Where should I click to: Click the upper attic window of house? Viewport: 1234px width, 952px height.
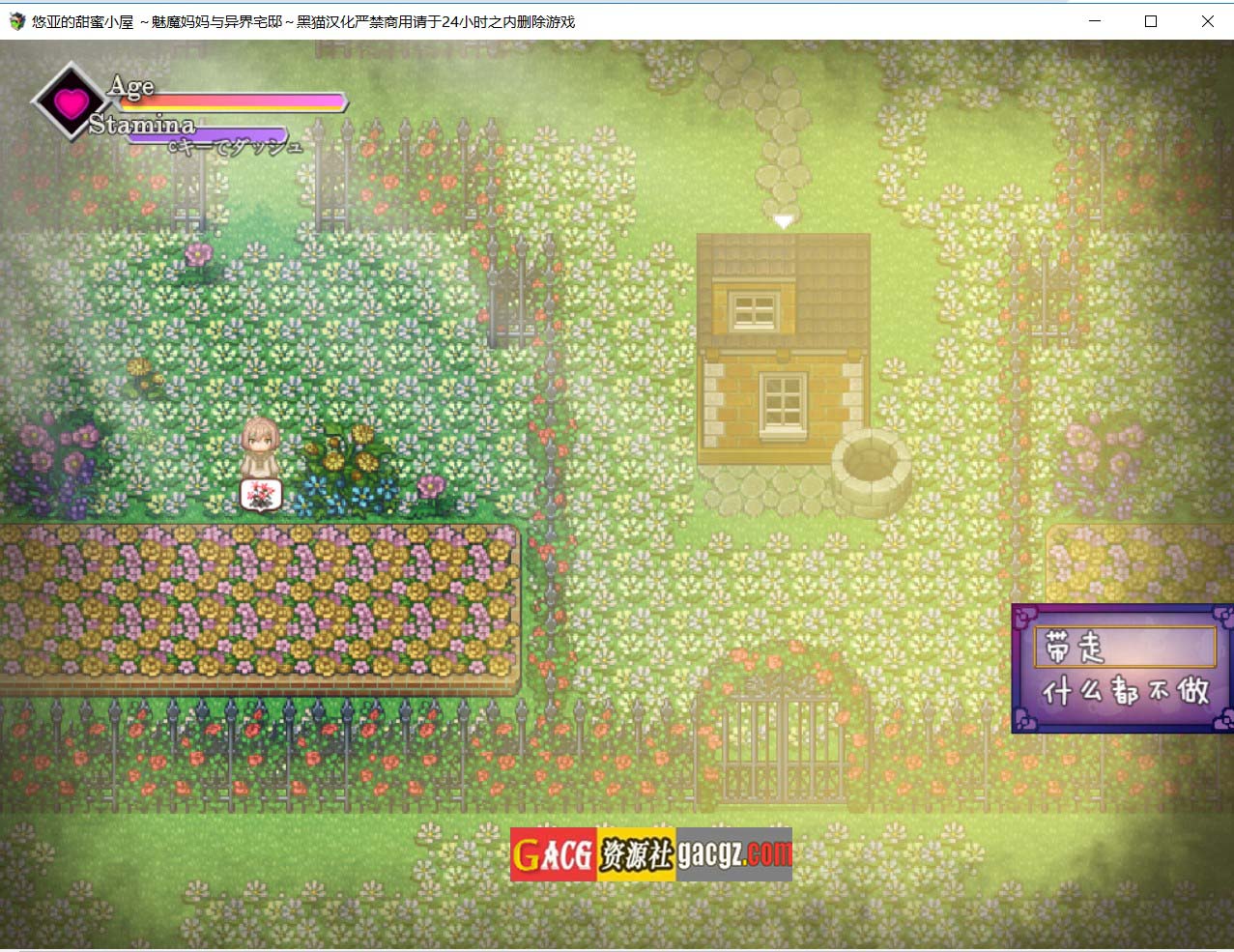(x=754, y=311)
